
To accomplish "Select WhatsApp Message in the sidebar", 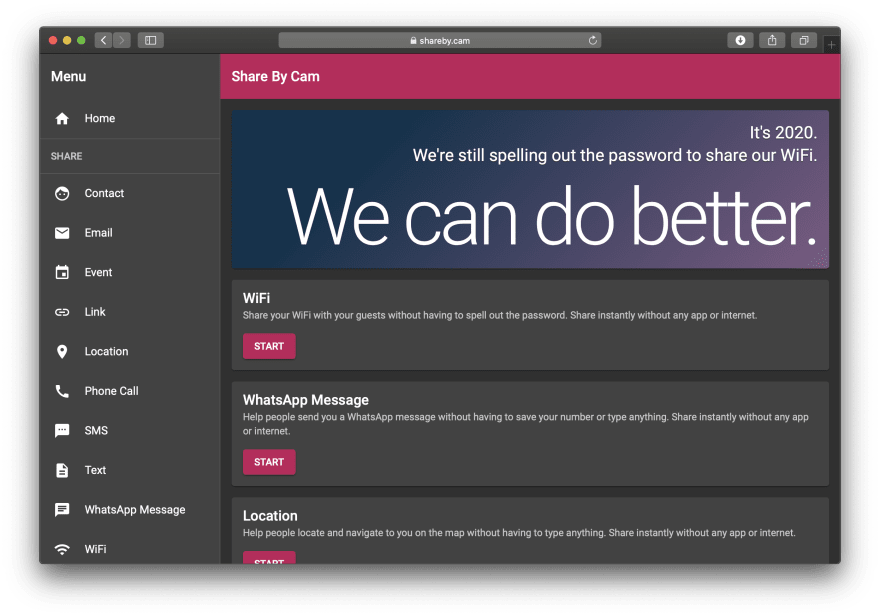I will point(130,509).
